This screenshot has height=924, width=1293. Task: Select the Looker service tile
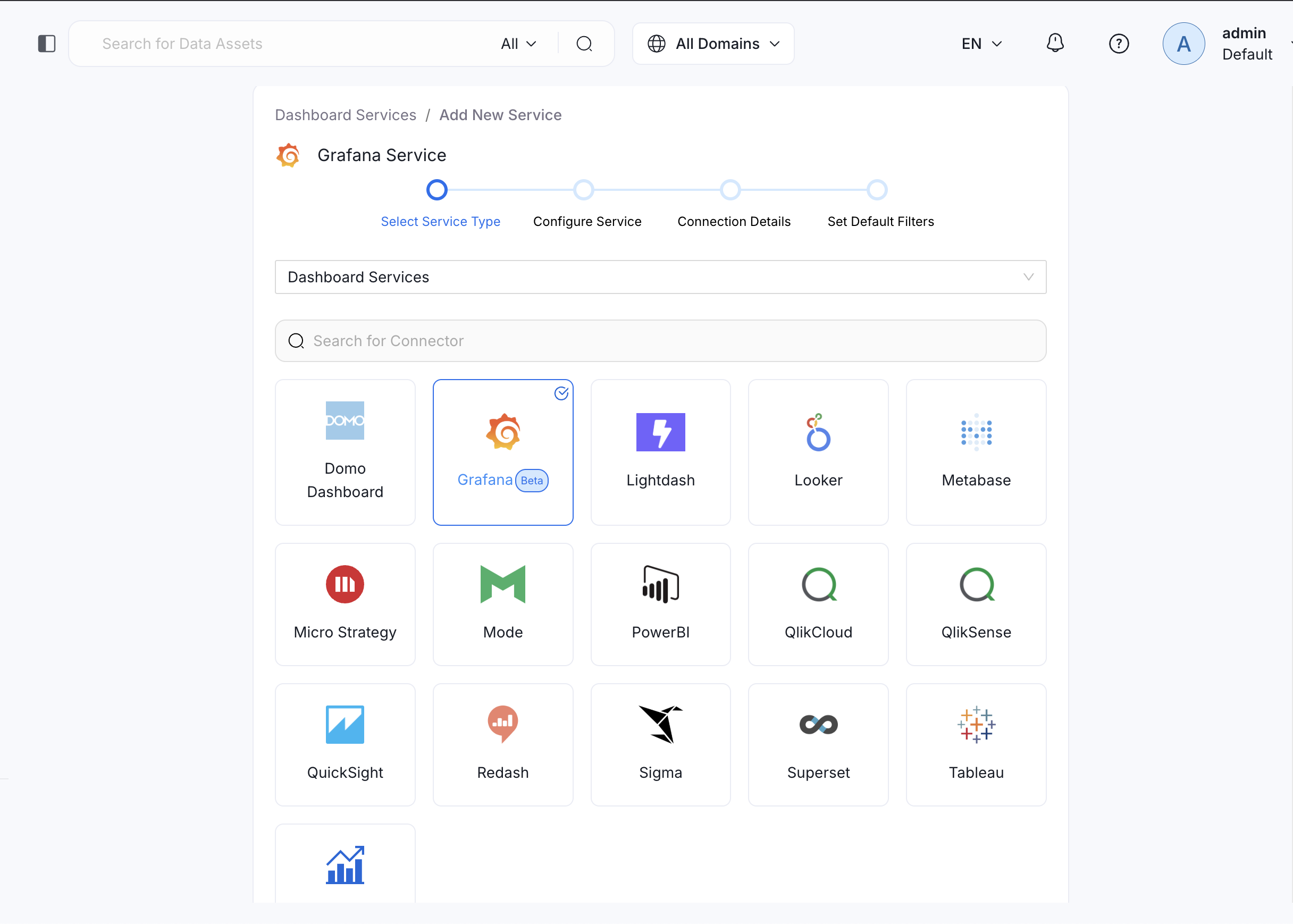point(818,452)
